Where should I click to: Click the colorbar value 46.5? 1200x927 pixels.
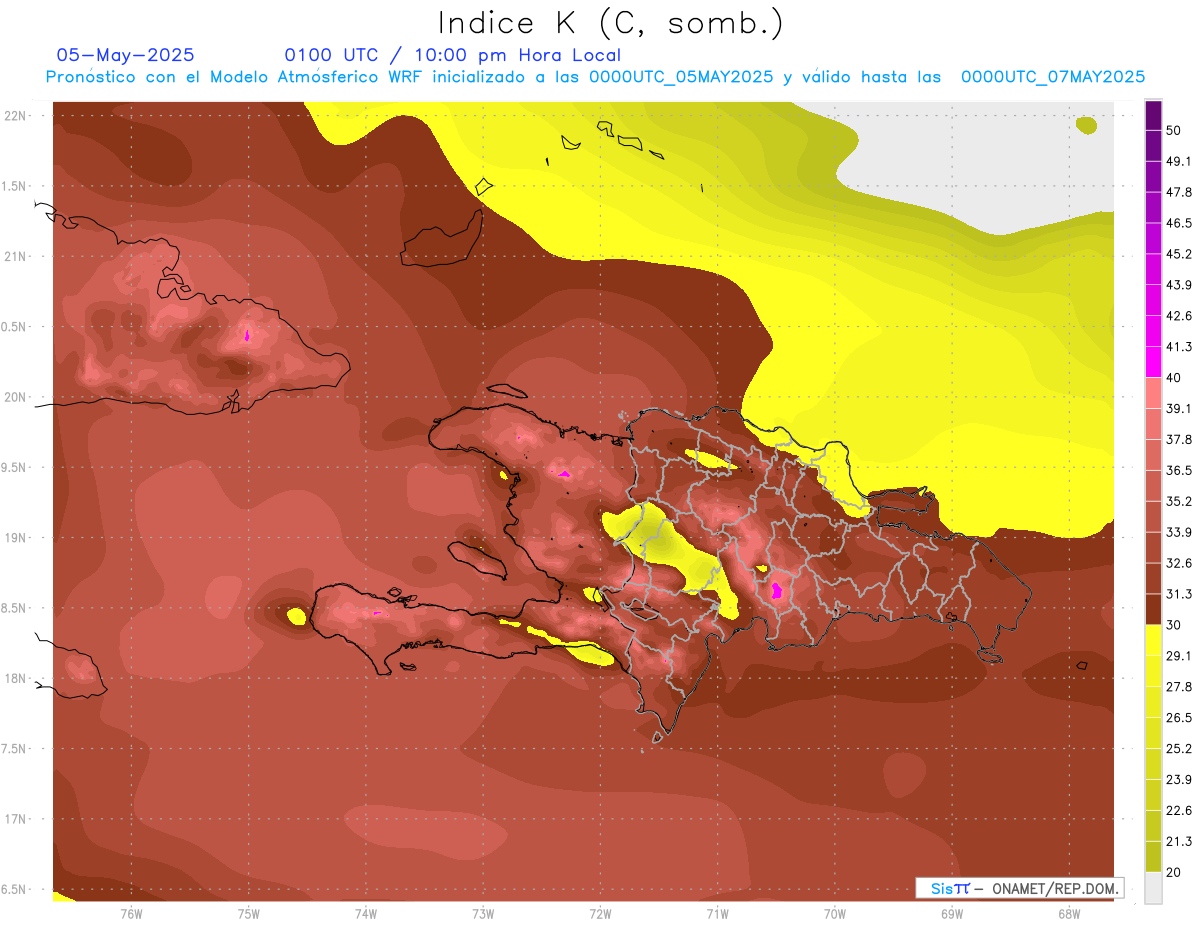(1180, 223)
